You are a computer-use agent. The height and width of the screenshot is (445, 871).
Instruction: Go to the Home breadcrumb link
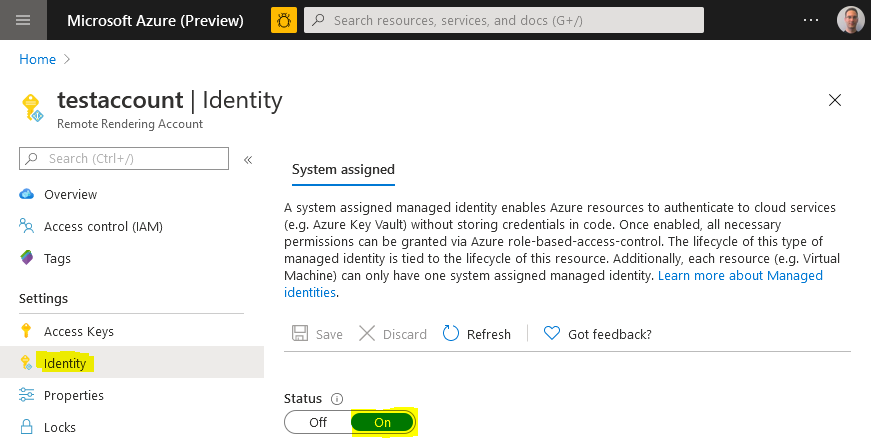pos(38,60)
